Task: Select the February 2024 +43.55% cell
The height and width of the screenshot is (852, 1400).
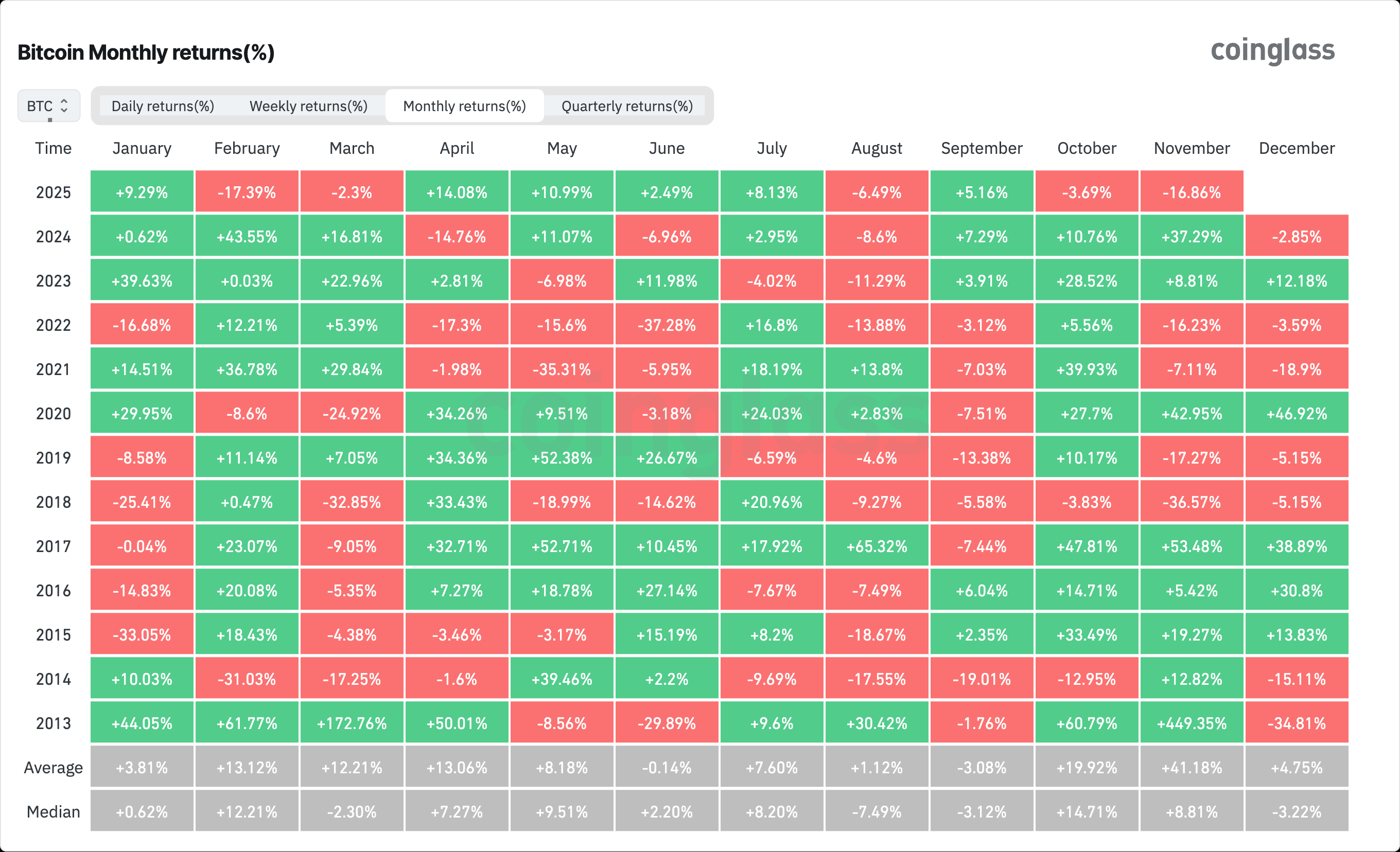Action: click(247, 236)
